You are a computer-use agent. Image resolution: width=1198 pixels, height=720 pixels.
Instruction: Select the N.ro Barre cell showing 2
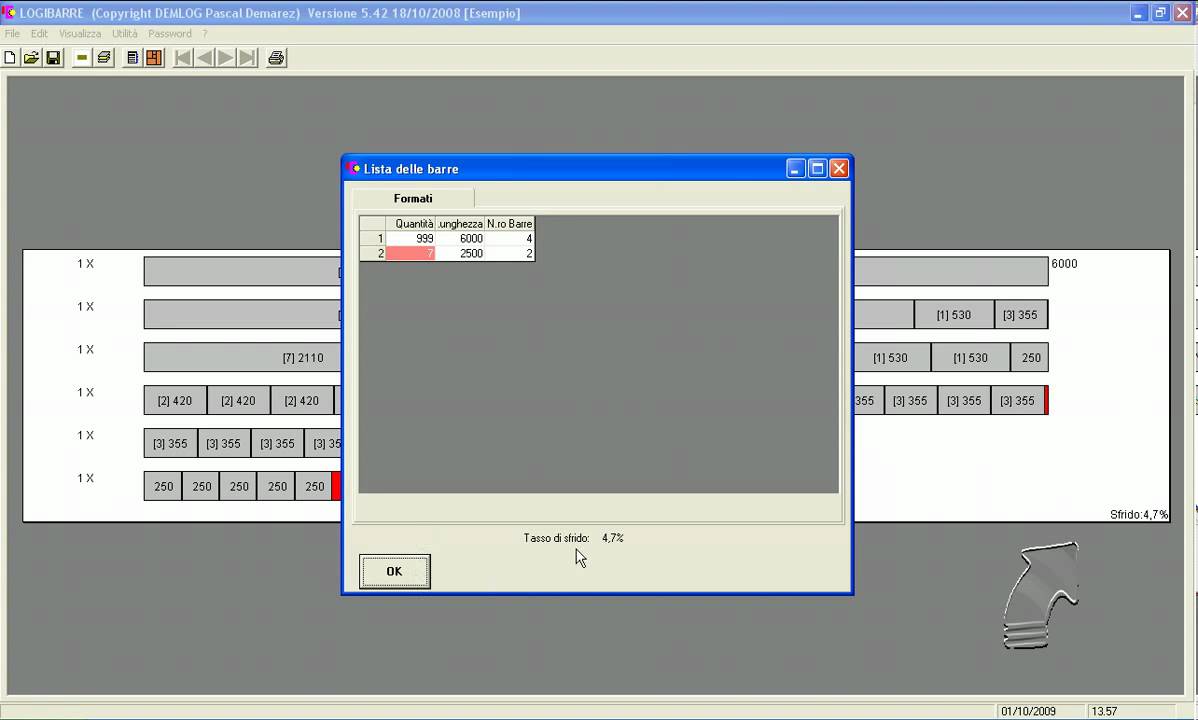click(x=510, y=253)
